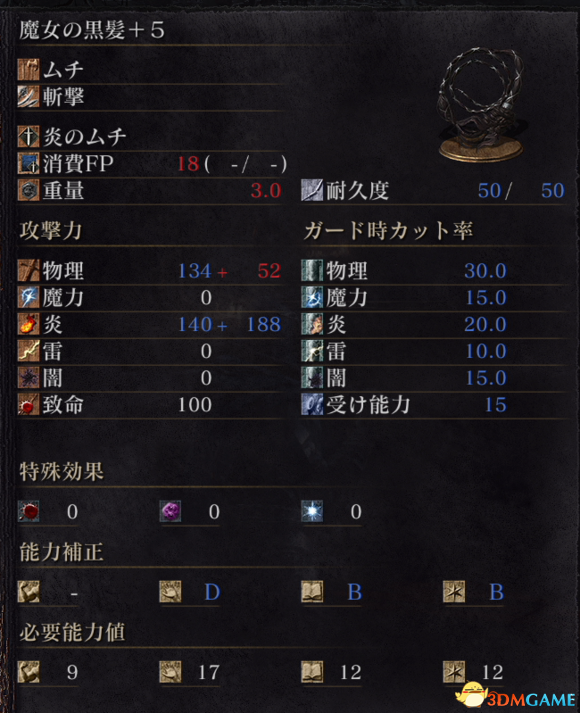The width and height of the screenshot is (580, 713).
Task: Click the 魔女の黒髪+5 item title
Action: (x=91, y=30)
